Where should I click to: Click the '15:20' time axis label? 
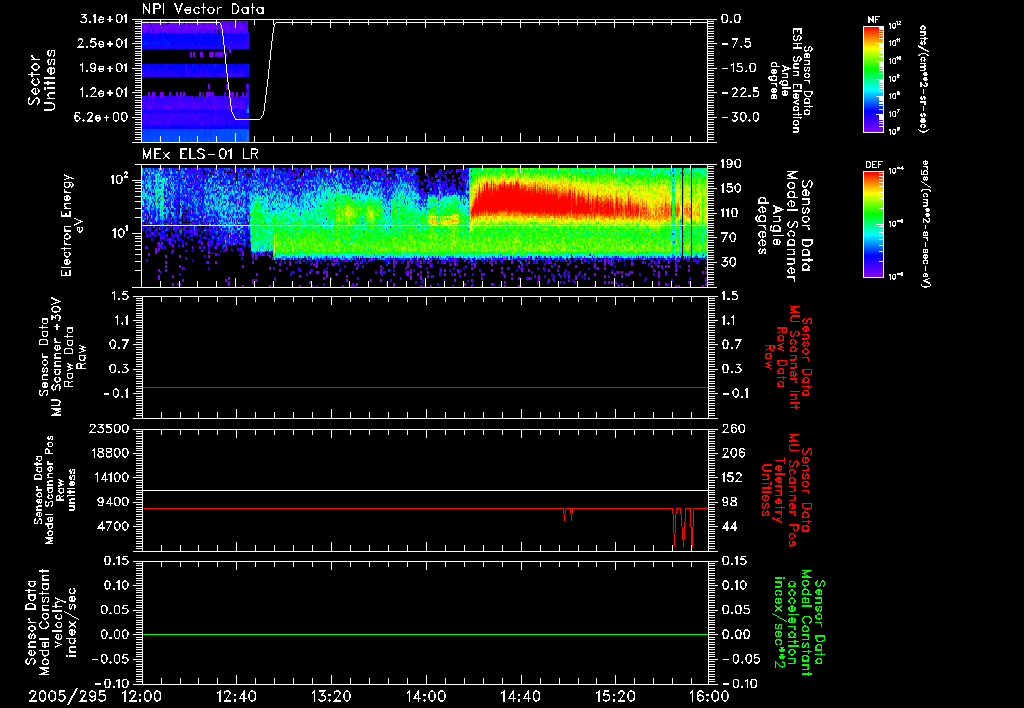coord(615,696)
